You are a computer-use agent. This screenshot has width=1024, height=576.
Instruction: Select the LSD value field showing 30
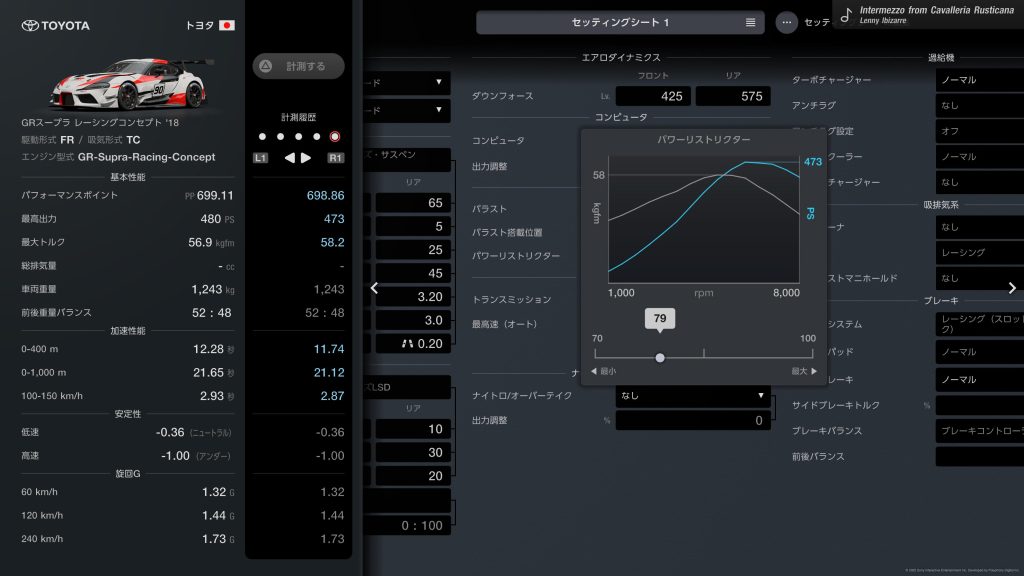tap(413, 452)
